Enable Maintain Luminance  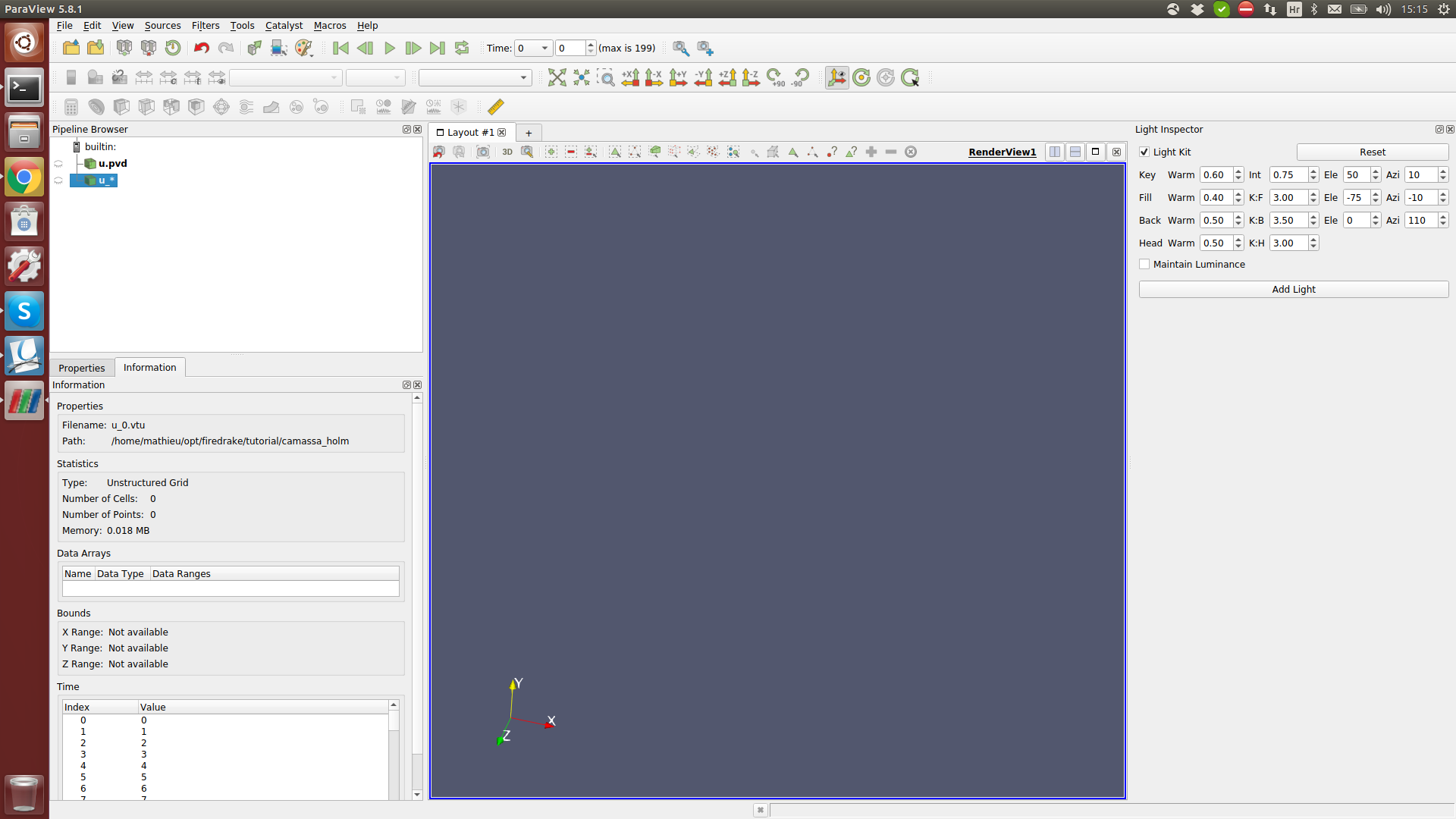[1144, 264]
